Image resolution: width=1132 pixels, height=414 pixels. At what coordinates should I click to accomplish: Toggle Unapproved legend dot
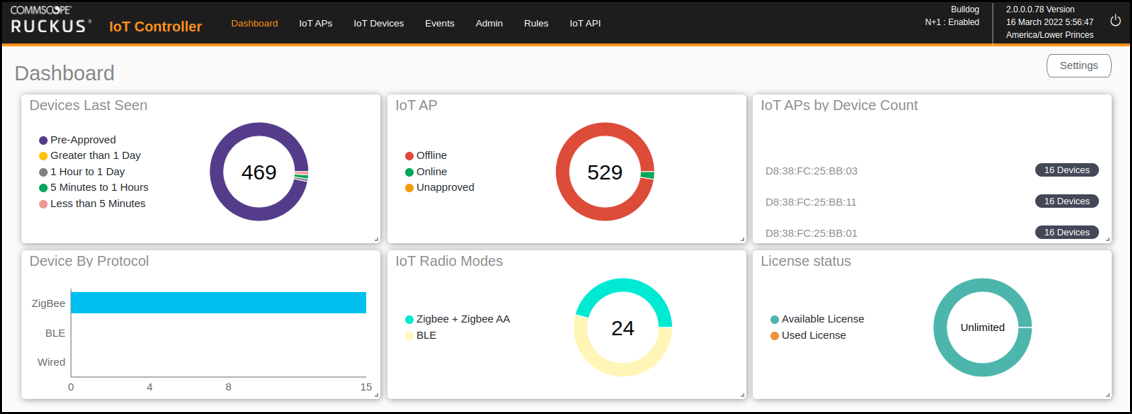point(409,188)
